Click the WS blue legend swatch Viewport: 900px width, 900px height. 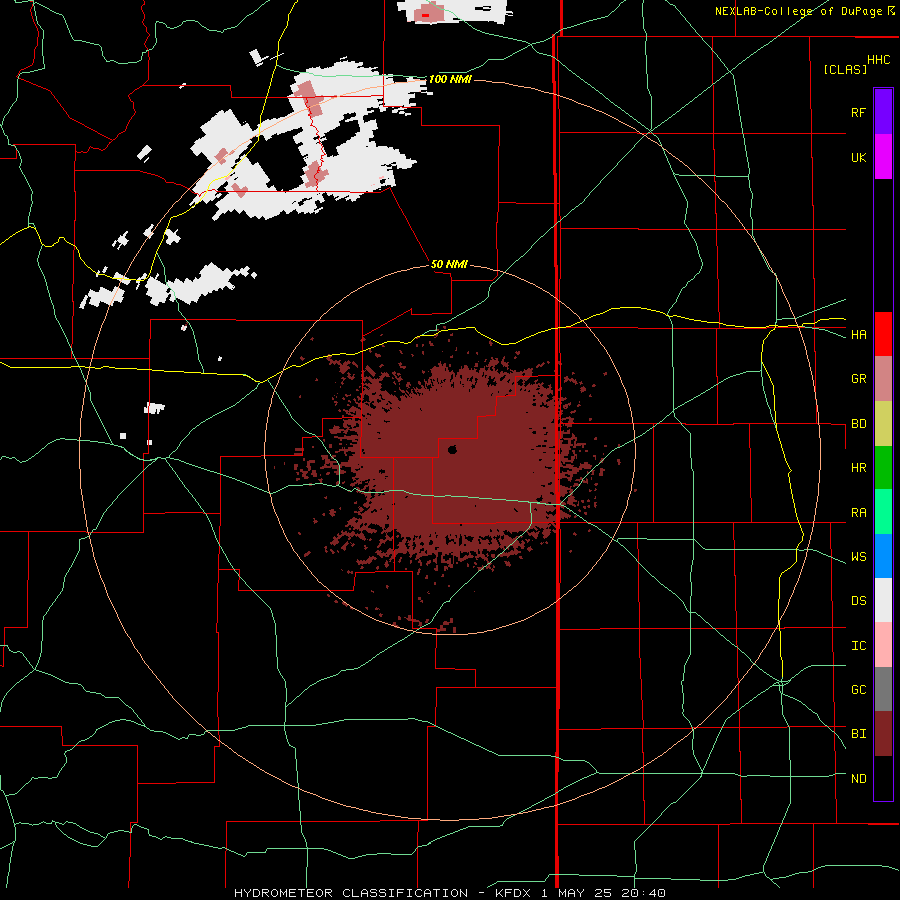tap(883, 556)
